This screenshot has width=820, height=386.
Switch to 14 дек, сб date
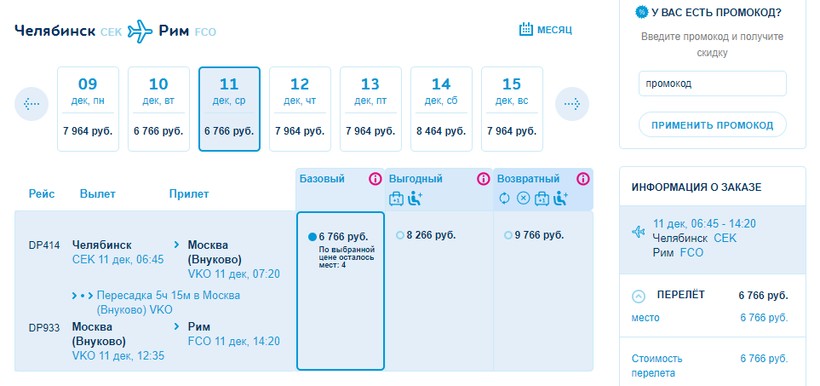tap(441, 109)
